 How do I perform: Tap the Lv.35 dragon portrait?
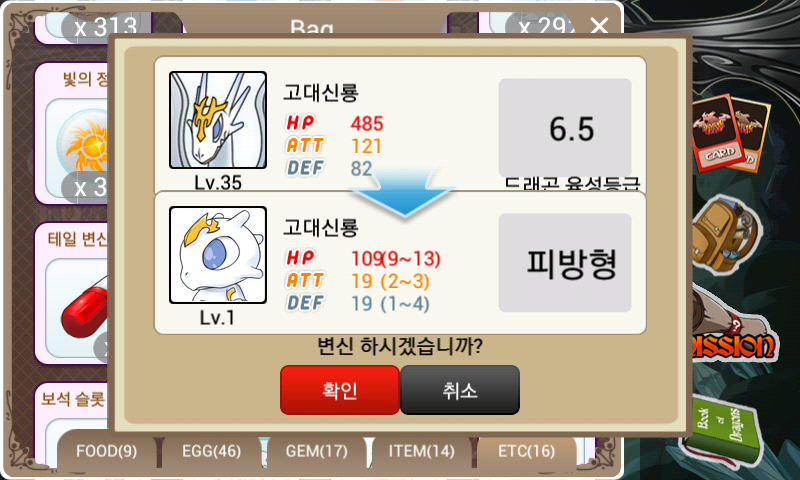[x=218, y=120]
